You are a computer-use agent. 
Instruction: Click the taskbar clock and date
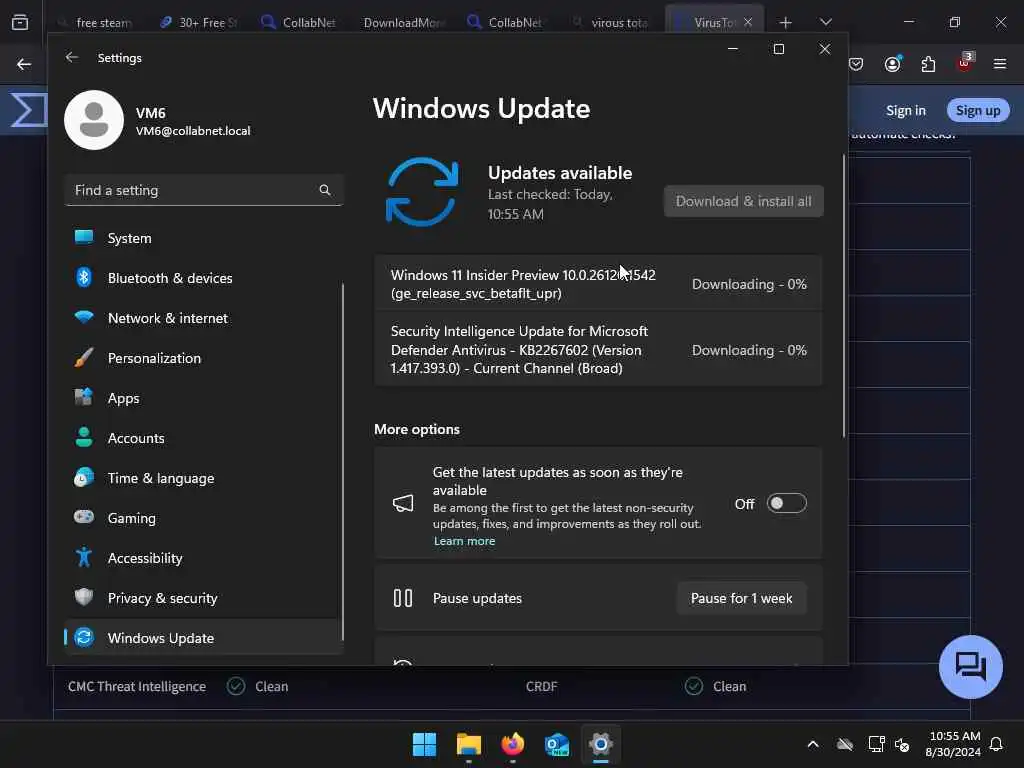point(953,744)
